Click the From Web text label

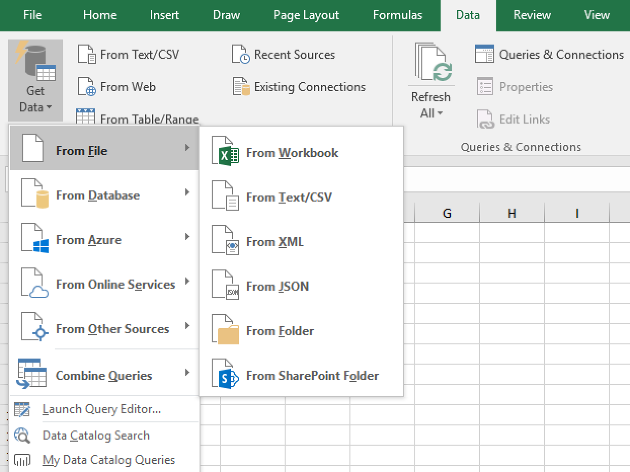128,87
